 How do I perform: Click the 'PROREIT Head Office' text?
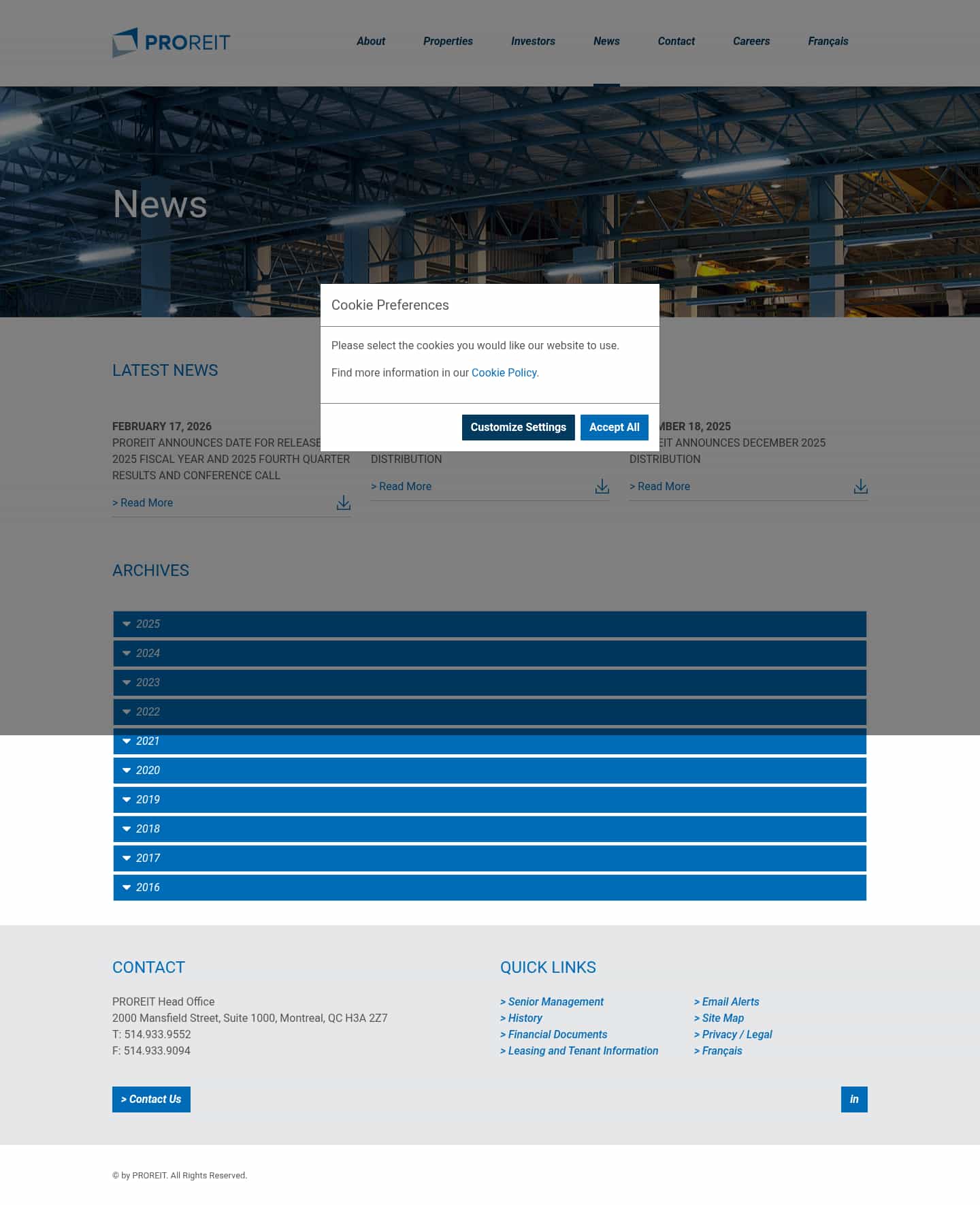[x=163, y=1001]
